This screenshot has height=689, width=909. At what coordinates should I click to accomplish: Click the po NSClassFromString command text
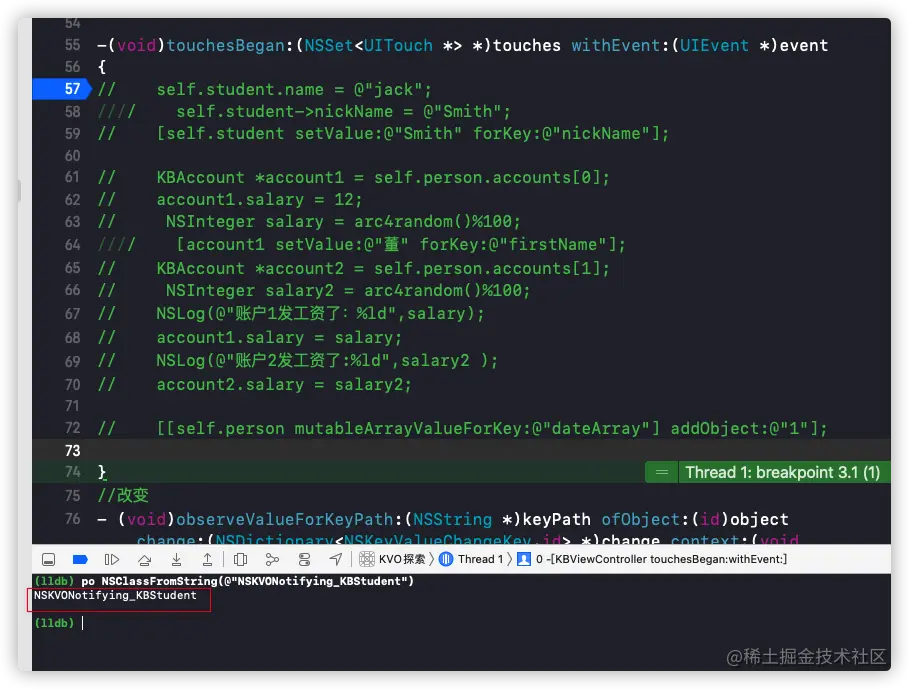pos(248,581)
